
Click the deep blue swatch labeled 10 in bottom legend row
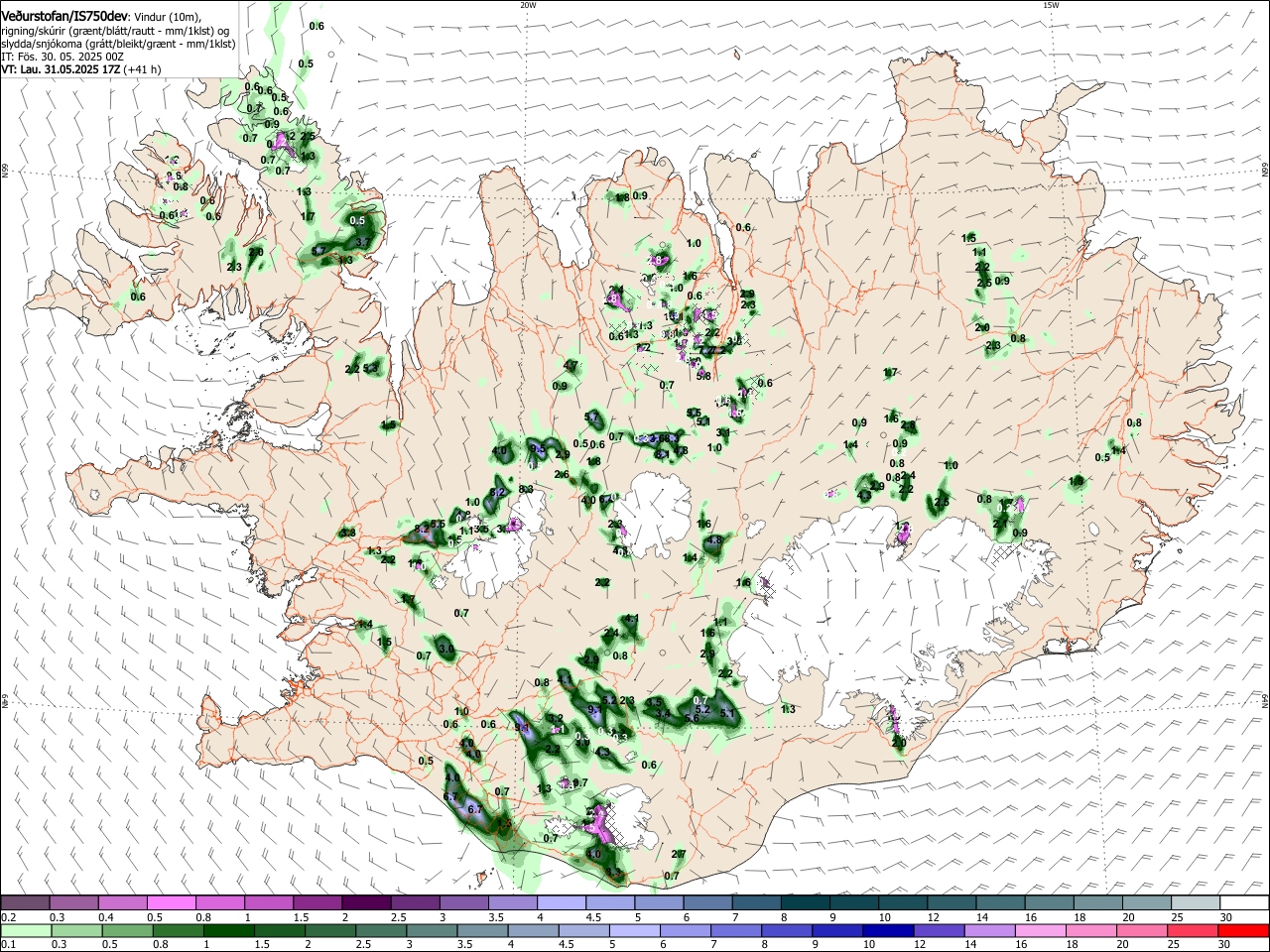887,930
